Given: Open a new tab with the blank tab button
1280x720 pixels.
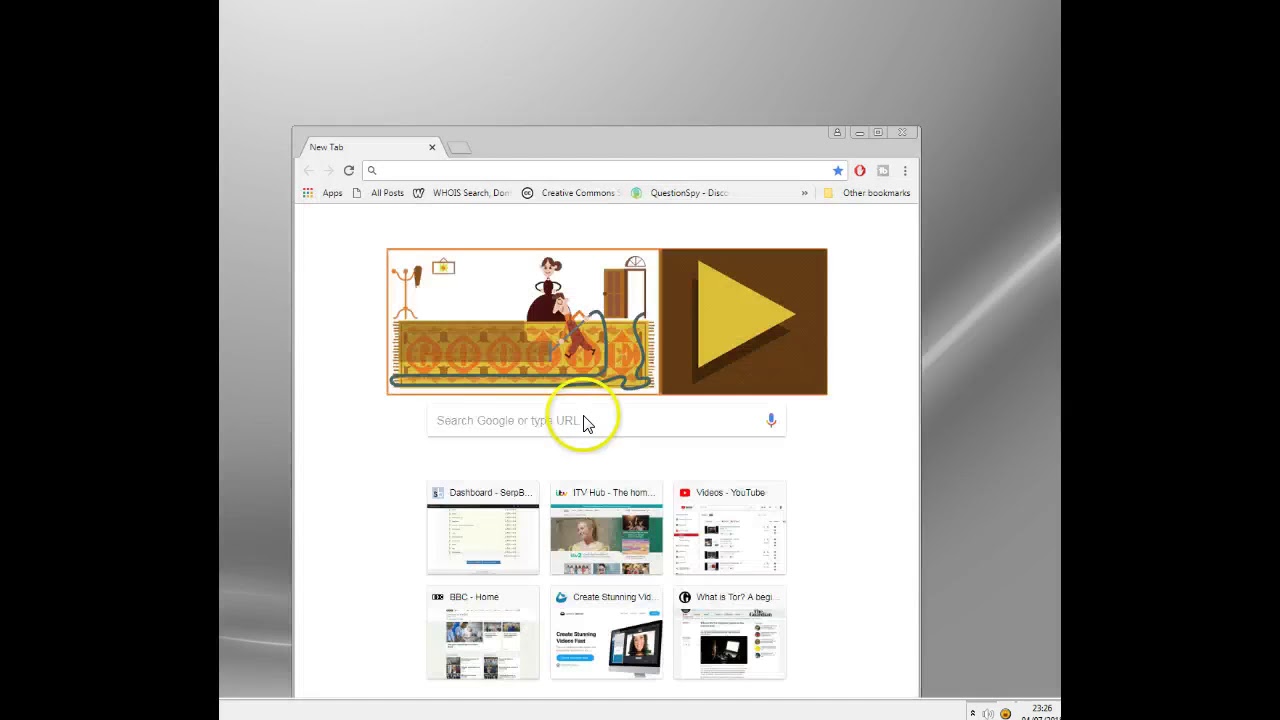Looking at the screenshot, I should [459, 148].
